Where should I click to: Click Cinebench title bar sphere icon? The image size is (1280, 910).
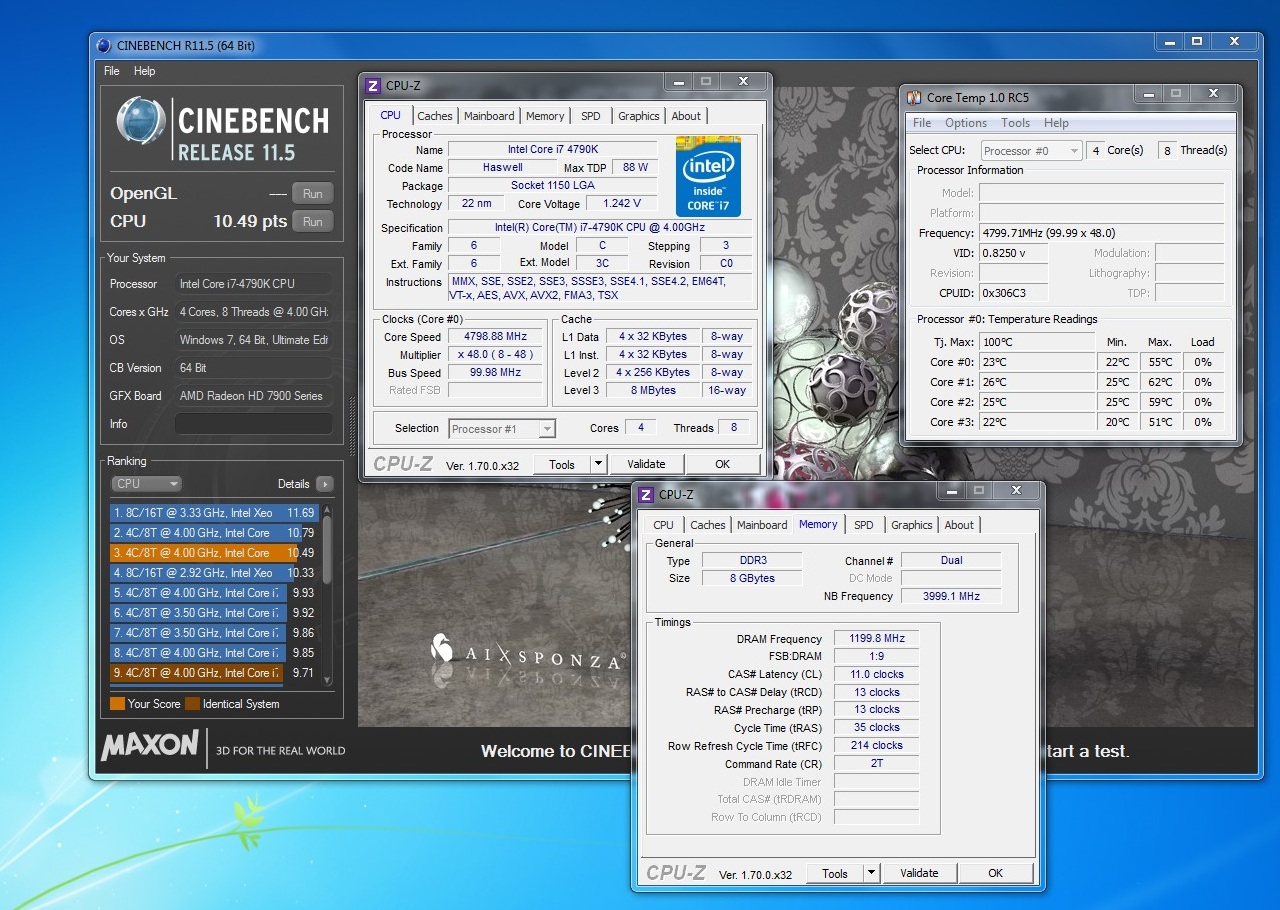(x=104, y=45)
